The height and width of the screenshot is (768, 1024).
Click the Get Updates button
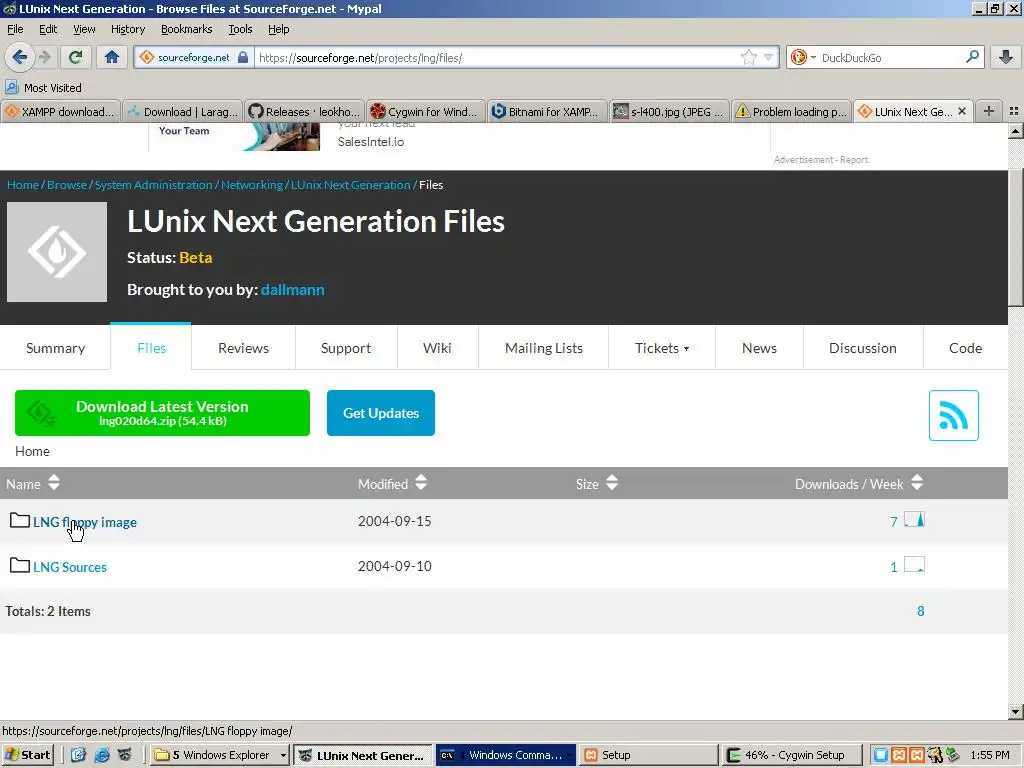click(x=381, y=413)
